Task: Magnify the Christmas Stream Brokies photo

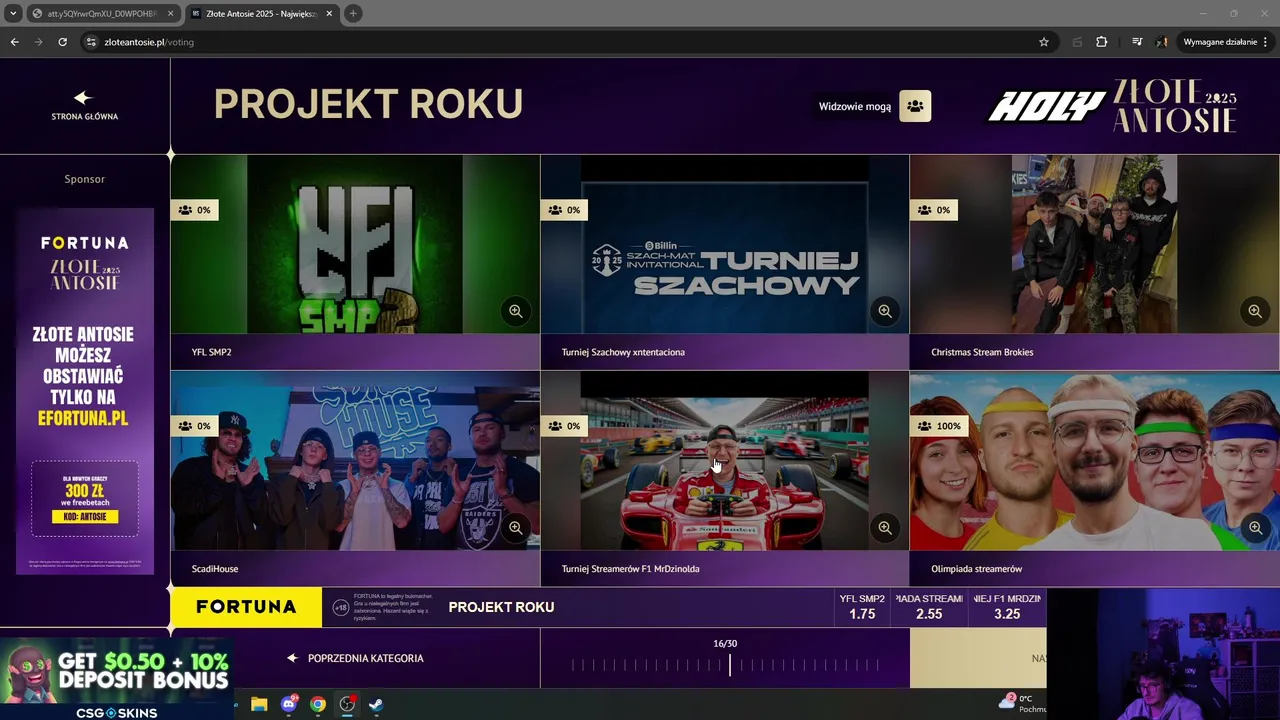Action: tap(1254, 311)
